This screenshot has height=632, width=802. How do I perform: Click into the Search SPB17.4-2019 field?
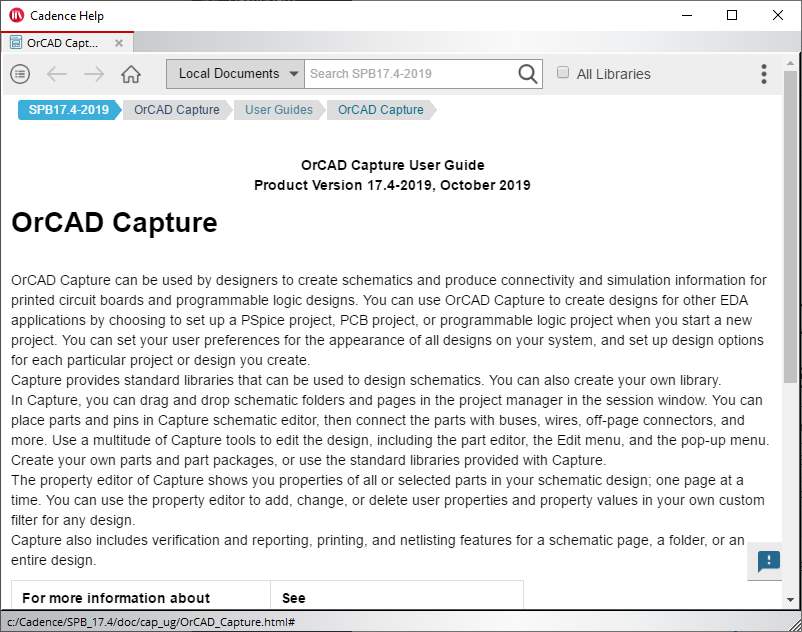point(410,74)
